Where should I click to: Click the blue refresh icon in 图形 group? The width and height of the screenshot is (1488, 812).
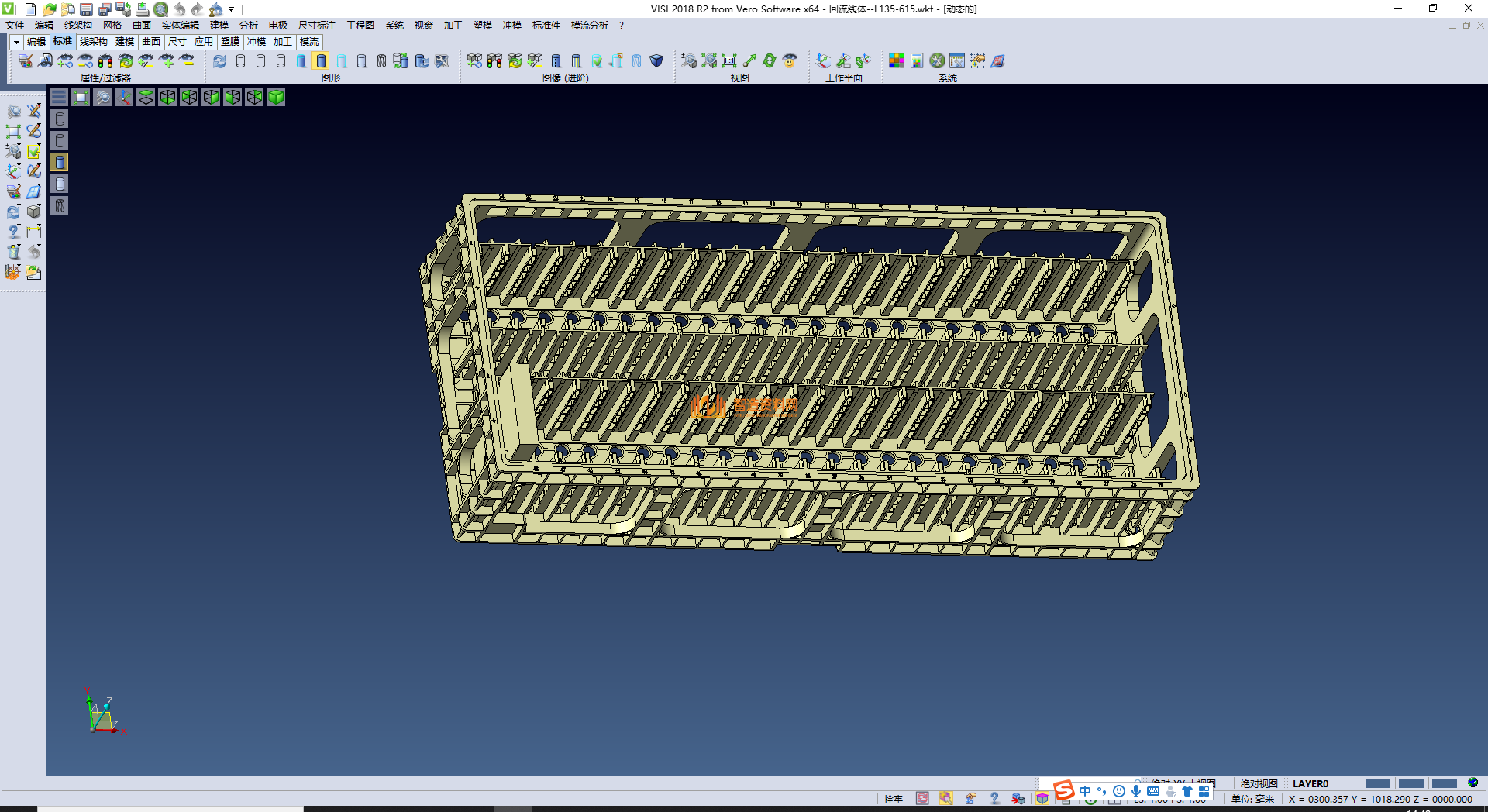(x=219, y=60)
